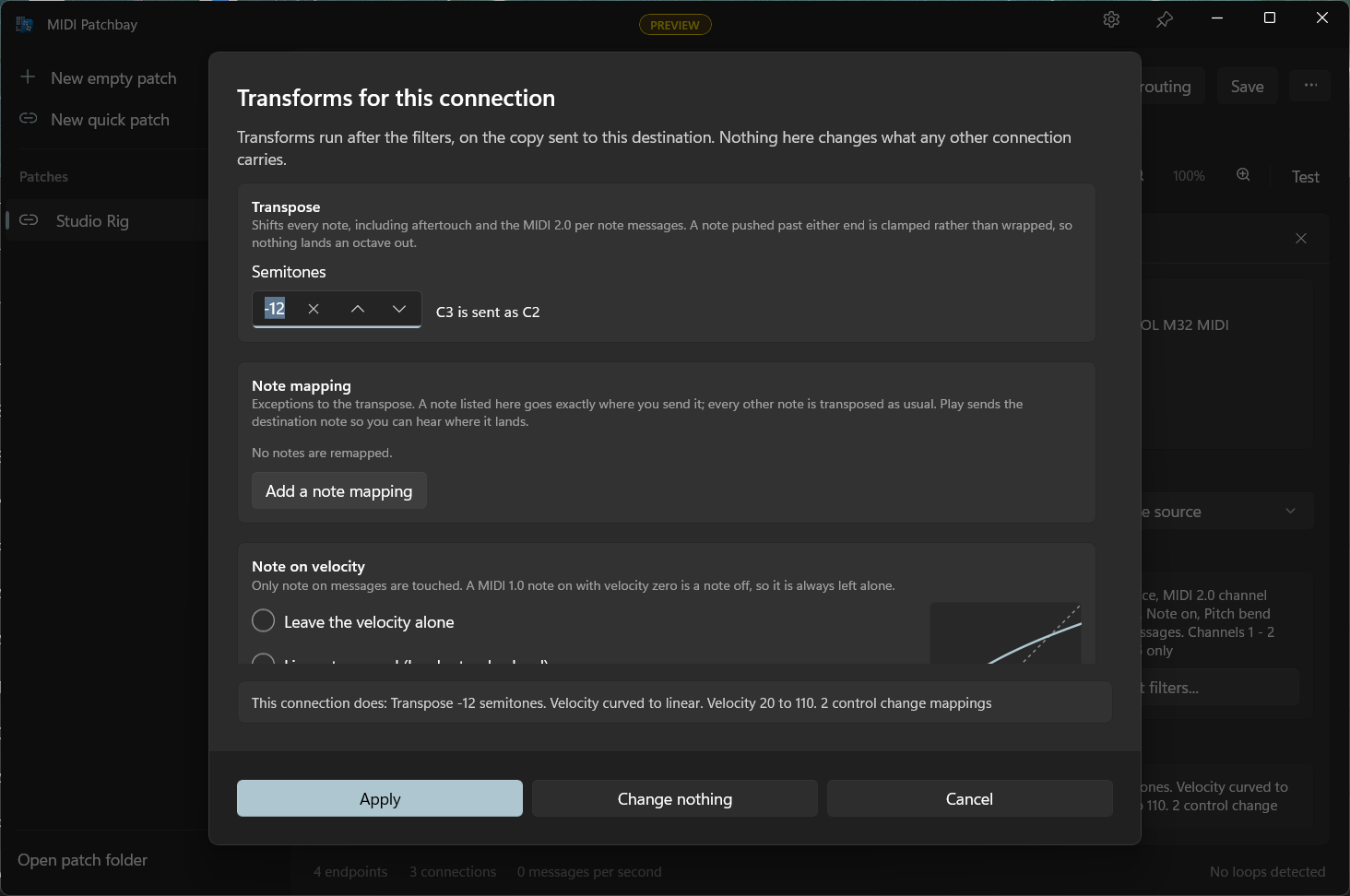The width and height of the screenshot is (1350, 896).
Task: Save the patch
Action: 1248,87
